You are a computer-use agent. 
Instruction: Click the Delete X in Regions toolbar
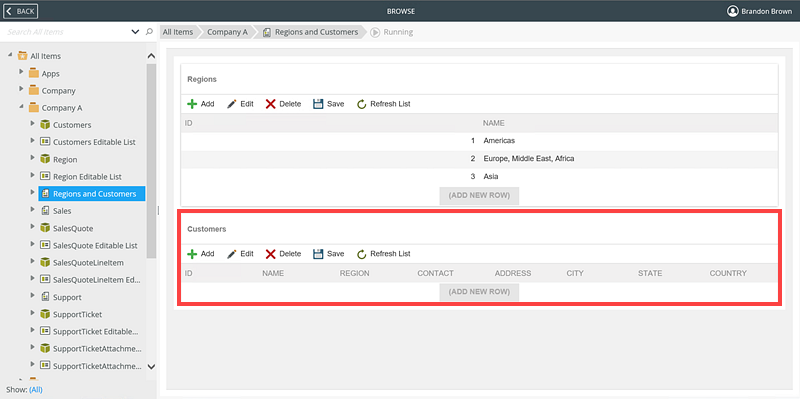(x=271, y=104)
